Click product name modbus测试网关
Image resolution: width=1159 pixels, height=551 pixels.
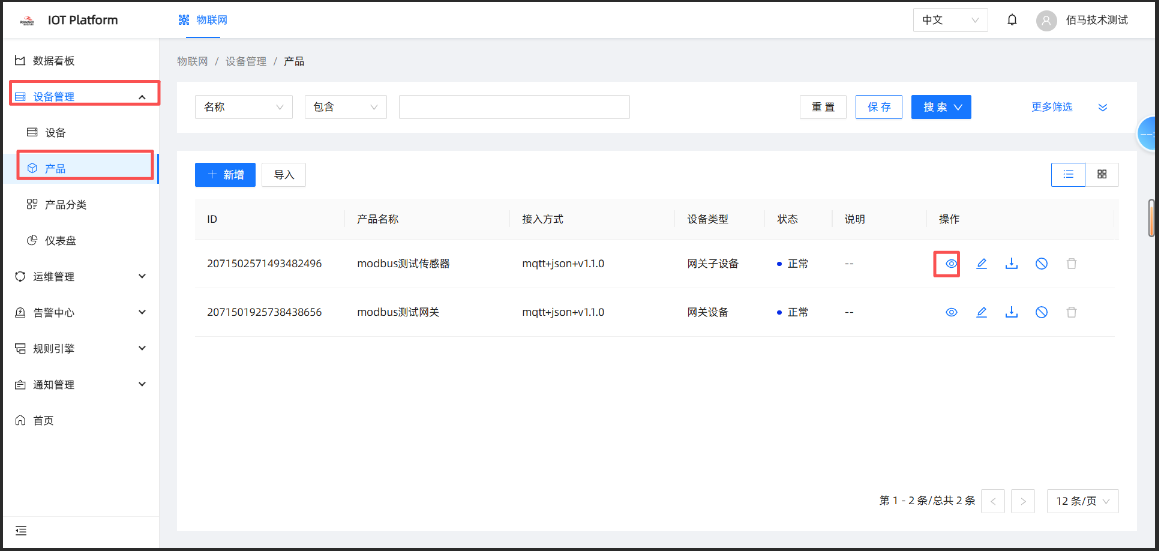(x=398, y=312)
